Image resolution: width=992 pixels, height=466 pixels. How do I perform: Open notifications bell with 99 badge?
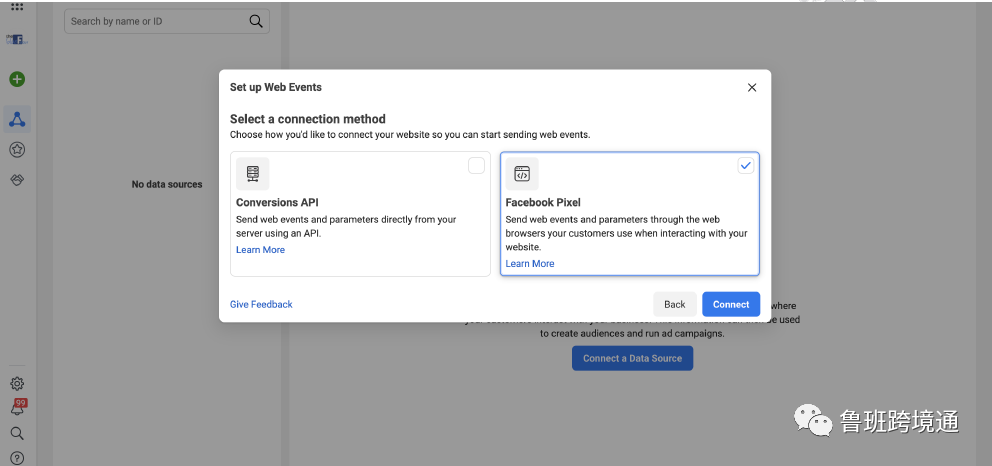(x=18, y=408)
